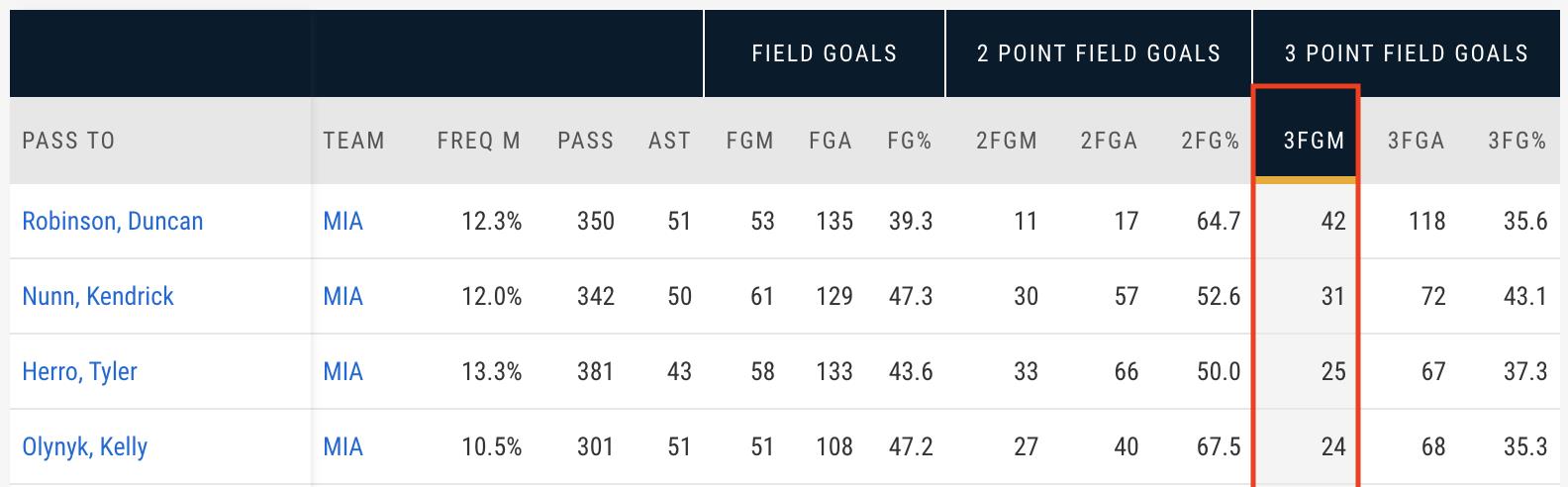Image resolution: width=1568 pixels, height=487 pixels.
Task: Sort by overall FG% column header
Action: click(x=909, y=141)
